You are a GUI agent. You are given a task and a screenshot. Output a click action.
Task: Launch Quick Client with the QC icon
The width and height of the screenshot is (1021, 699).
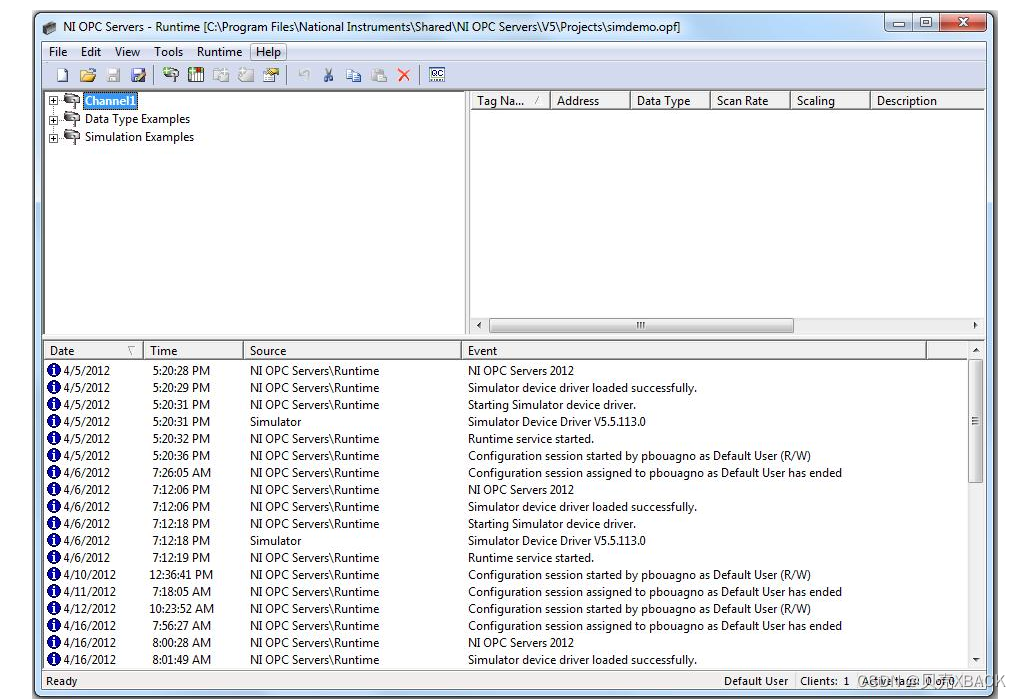click(437, 75)
